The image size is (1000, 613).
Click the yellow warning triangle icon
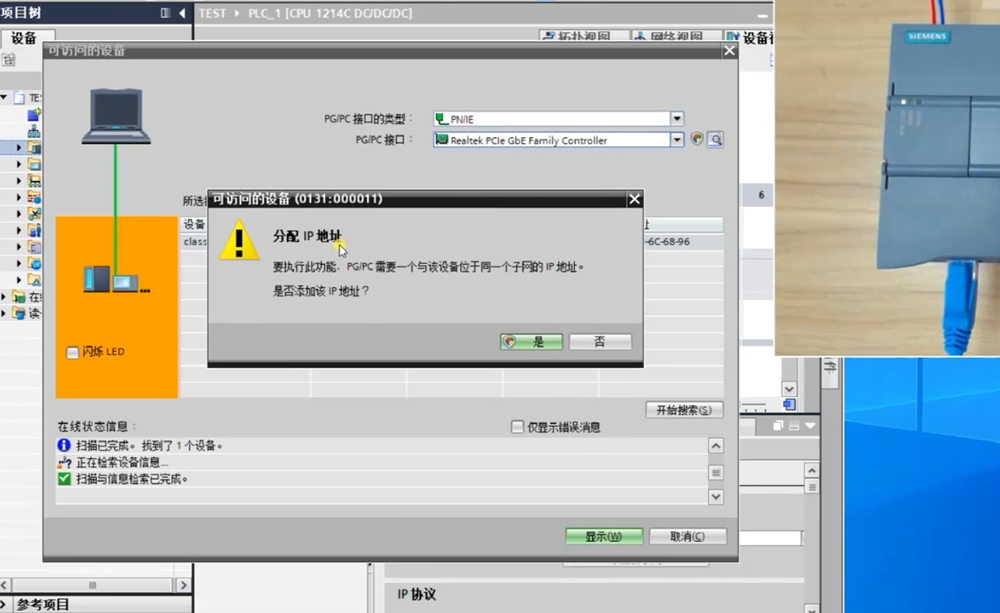pos(239,241)
